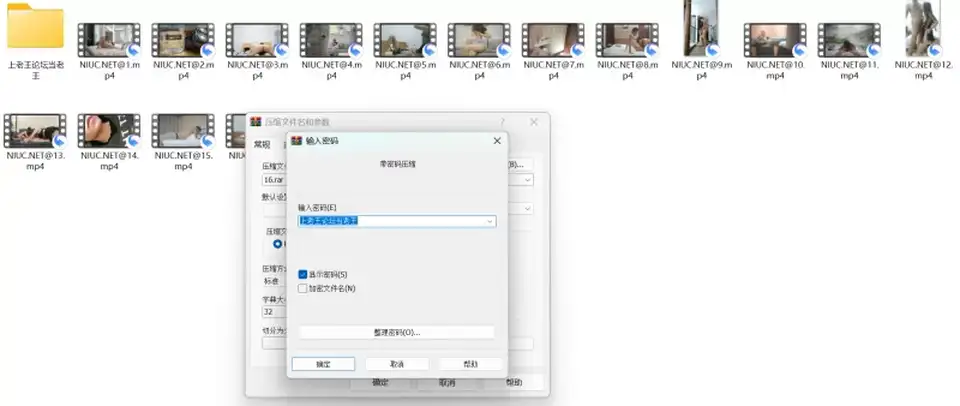The width and height of the screenshot is (960, 406).
Task: Open the password history dropdown arrow
Action: 490,222
